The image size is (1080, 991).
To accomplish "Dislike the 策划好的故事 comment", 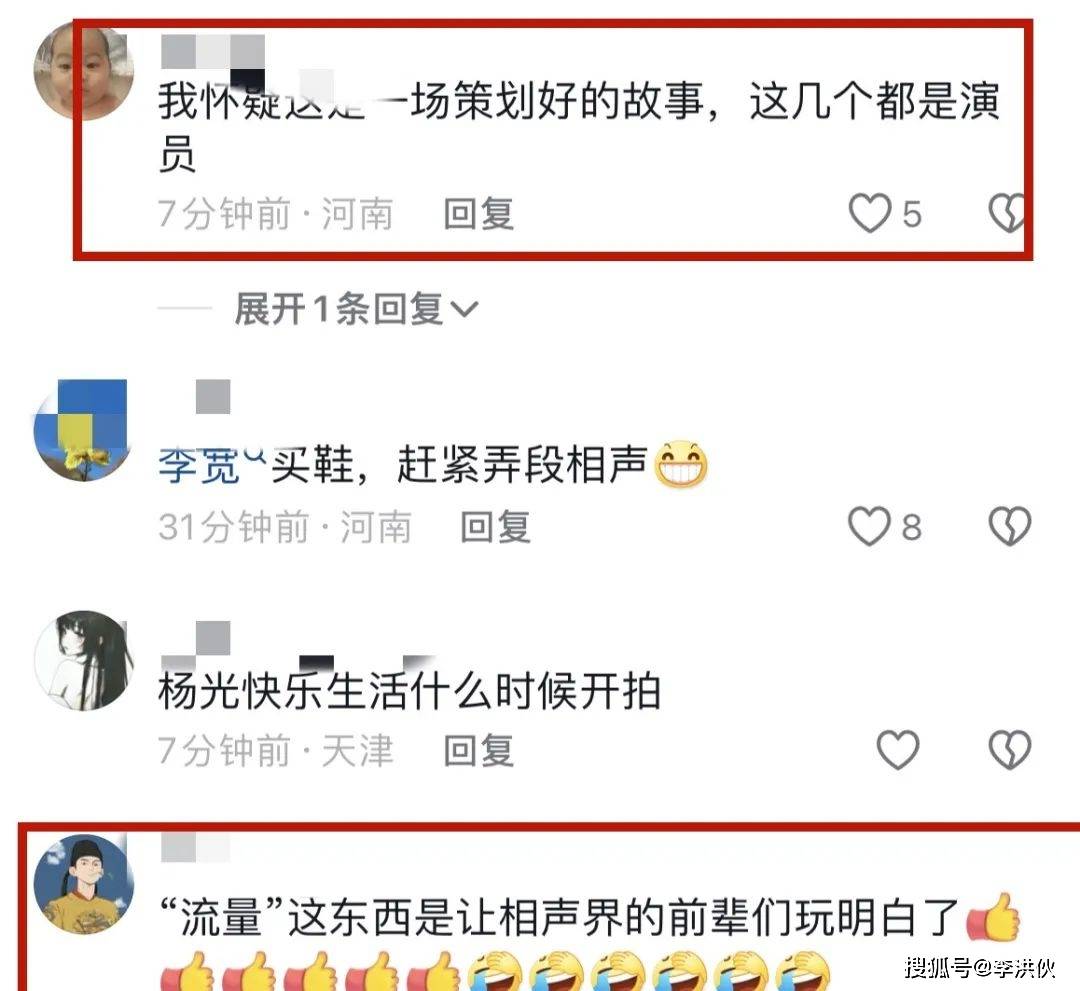I will click(1006, 213).
